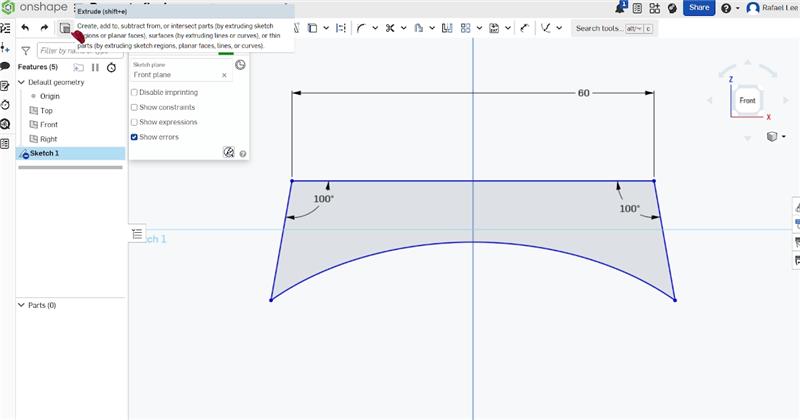Uncheck Show errors
Image resolution: width=800 pixels, height=420 pixels.
coord(134,137)
